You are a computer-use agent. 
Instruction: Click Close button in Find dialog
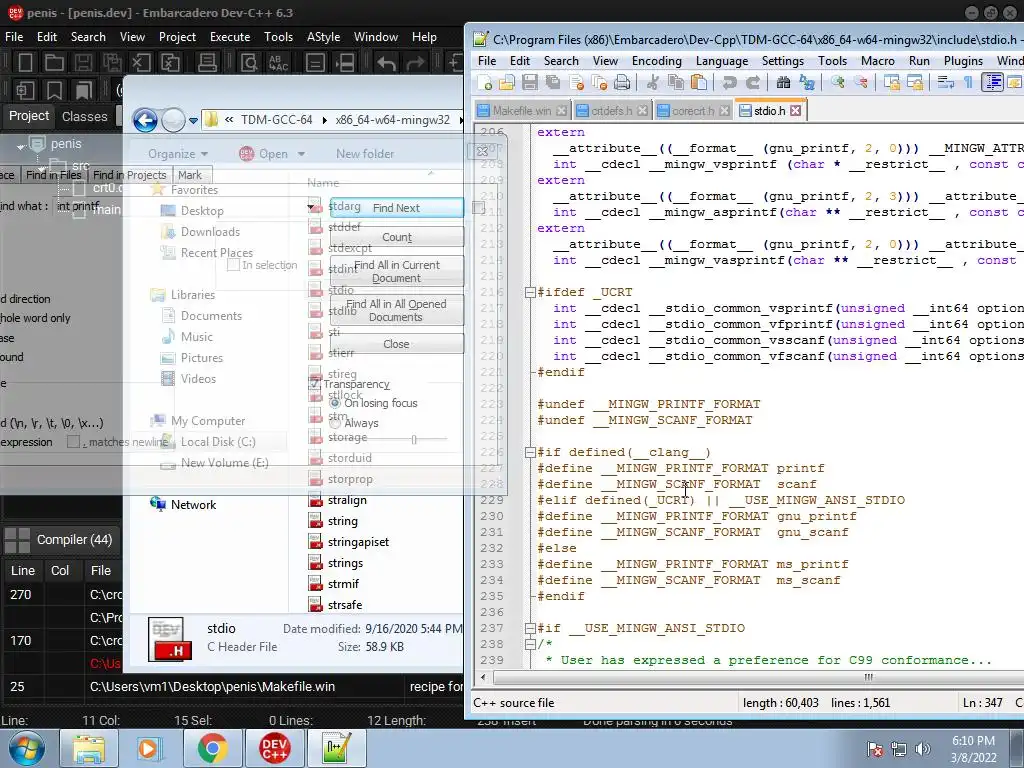point(396,344)
